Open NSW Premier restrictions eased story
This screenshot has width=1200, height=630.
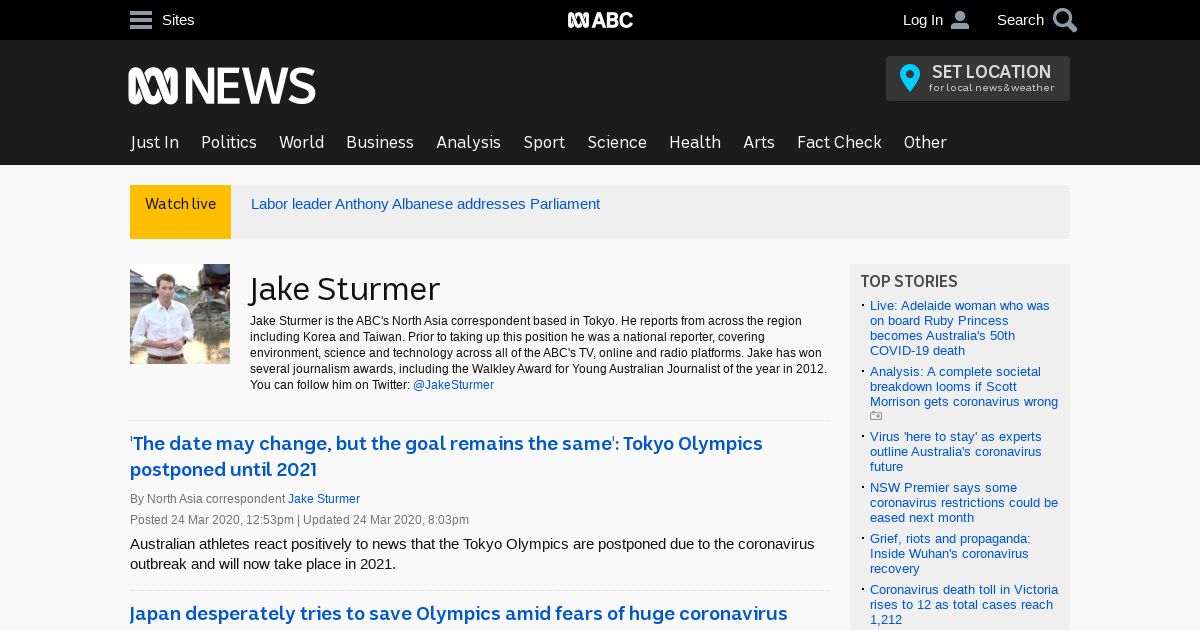(964, 503)
